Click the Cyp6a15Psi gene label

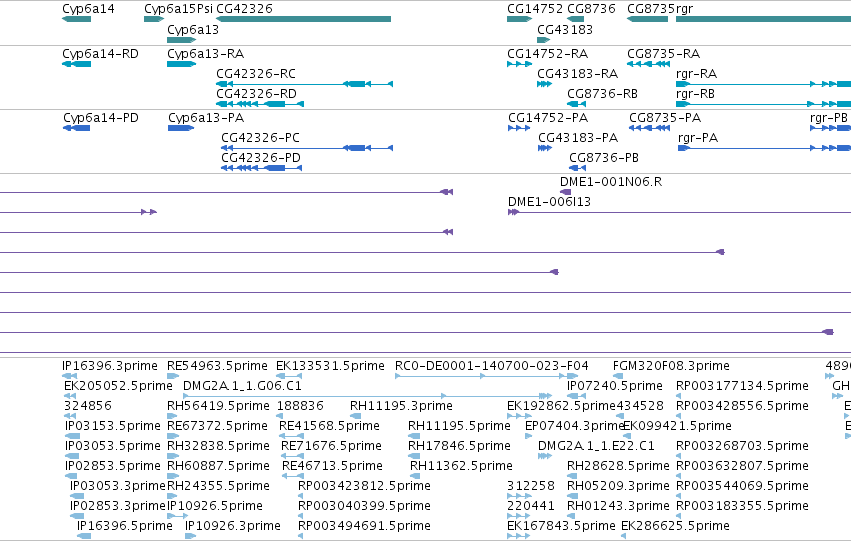point(178,9)
